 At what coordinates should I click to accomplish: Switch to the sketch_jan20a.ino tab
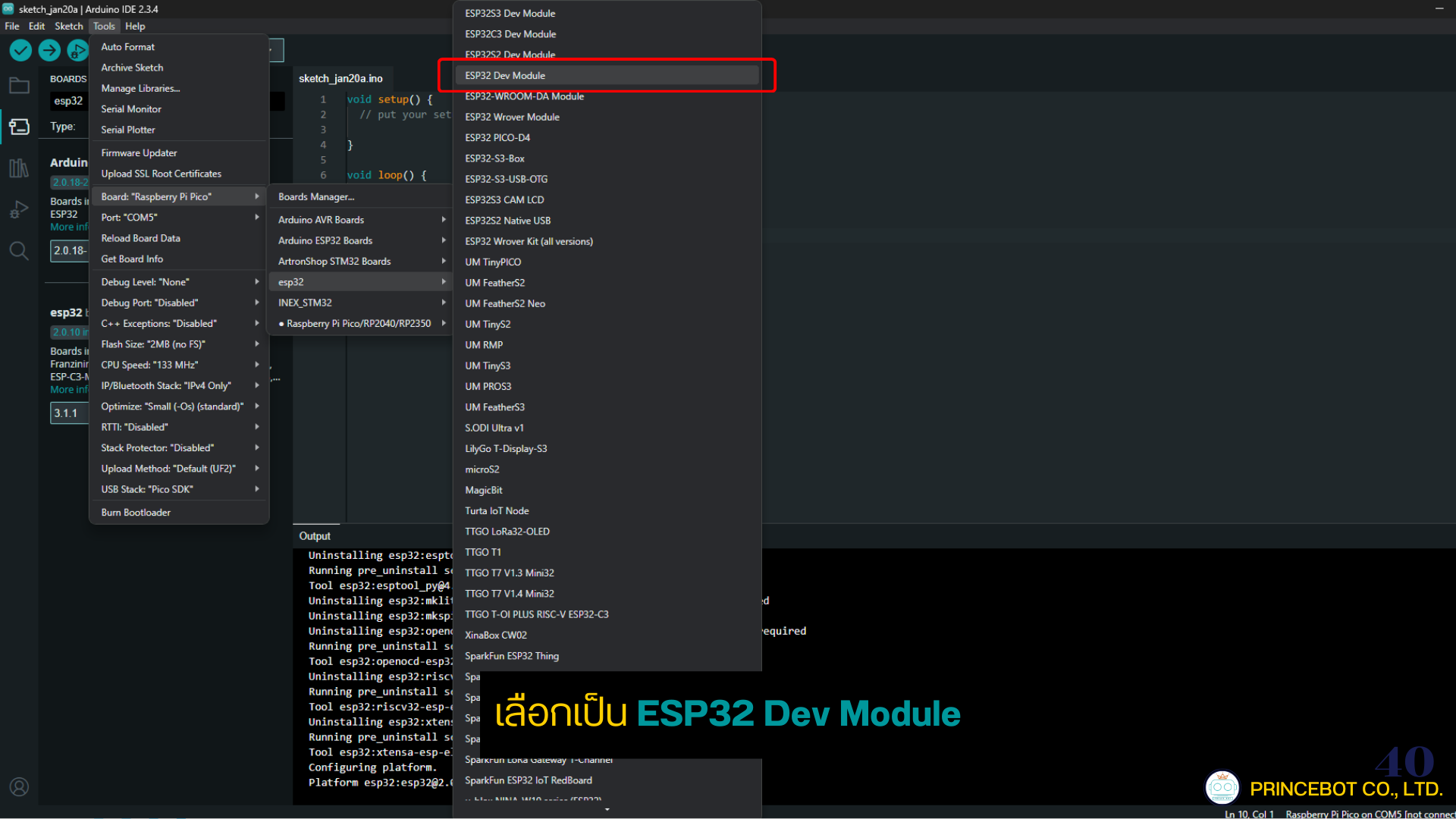tap(342, 78)
